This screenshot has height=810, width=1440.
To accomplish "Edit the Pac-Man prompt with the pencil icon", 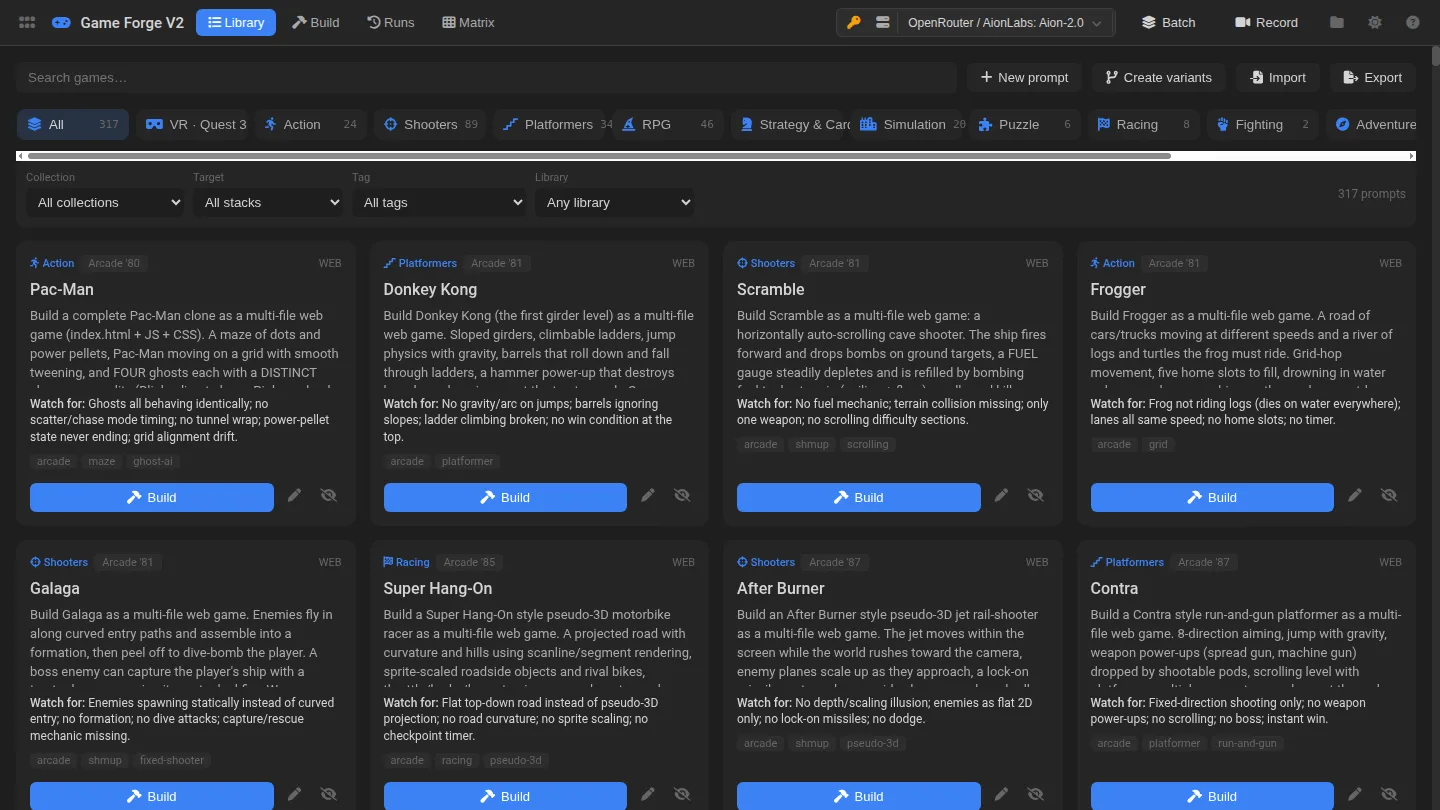I will point(295,495).
